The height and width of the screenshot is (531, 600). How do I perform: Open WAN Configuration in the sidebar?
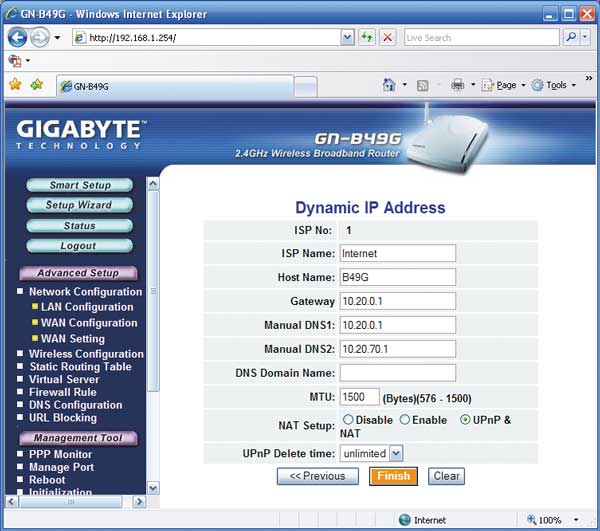[89, 323]
